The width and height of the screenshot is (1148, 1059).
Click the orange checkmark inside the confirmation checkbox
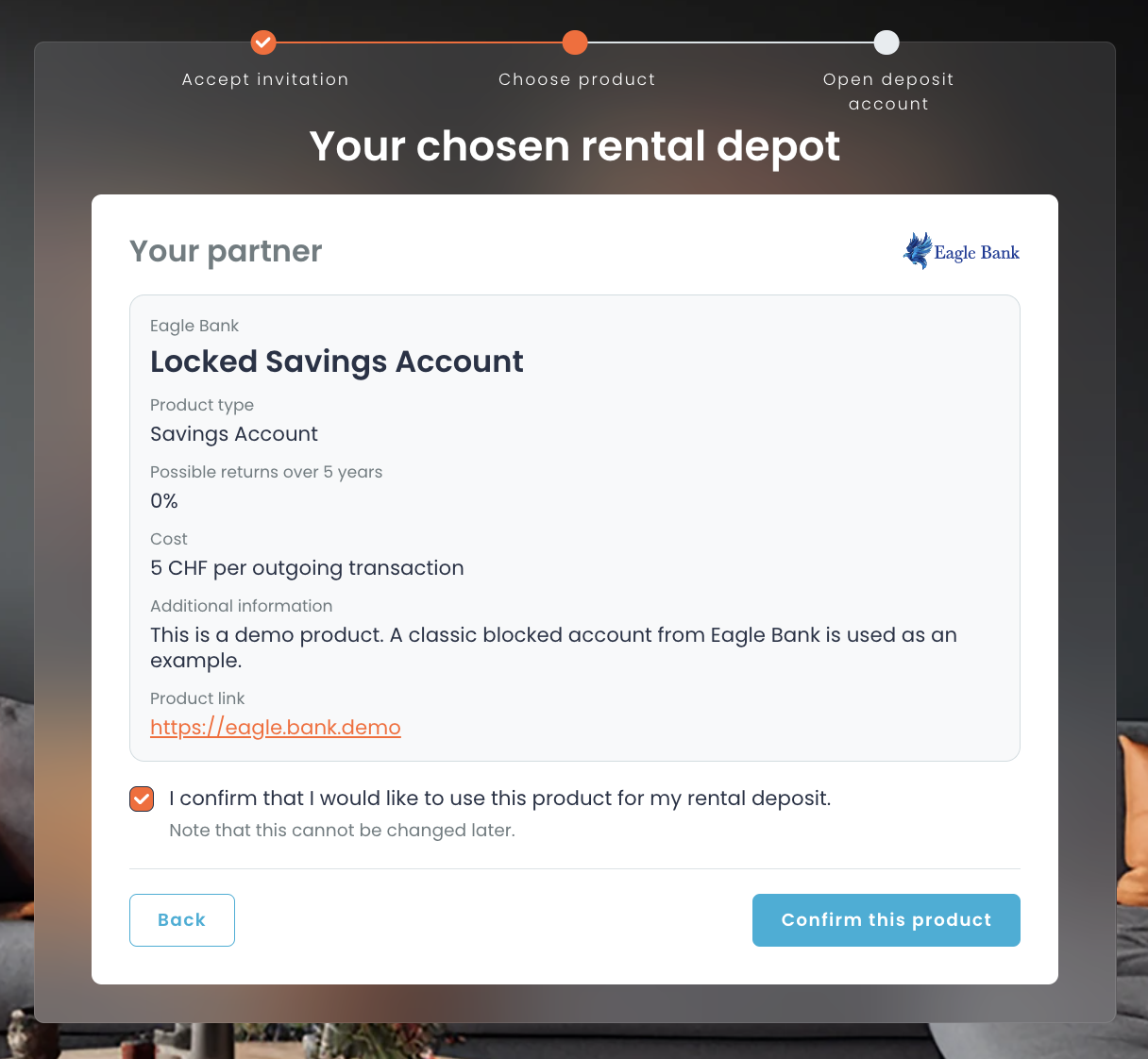pos(142,798)
